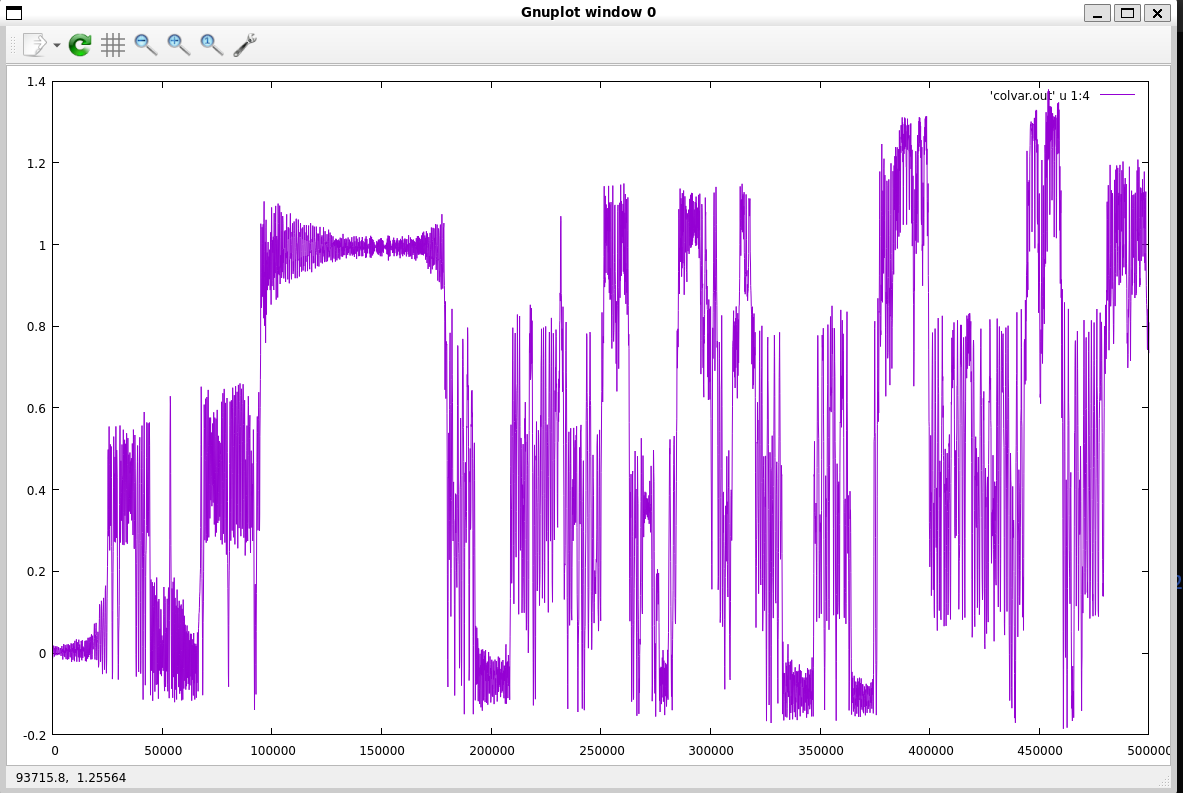Click the y-axis label -0.2
The width and height of the screenshot is (1183, 793).
click(35, 735)
